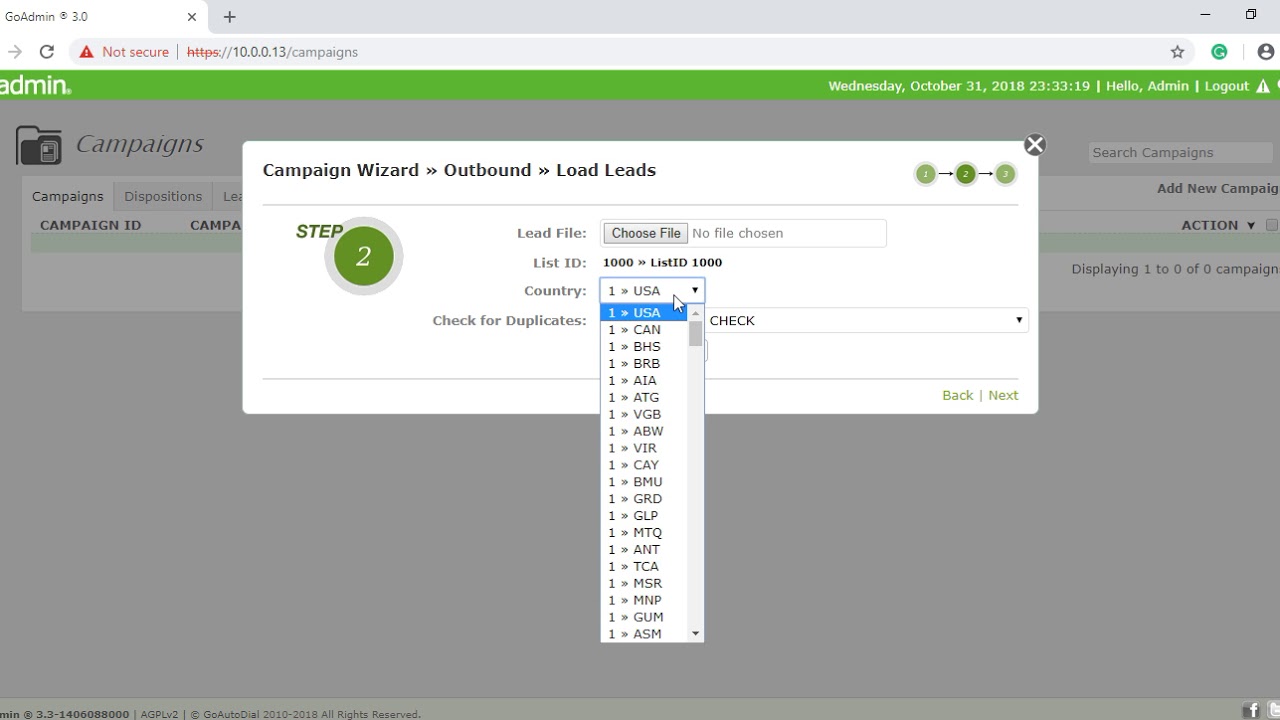Viewport: 1280px width, 720px height.
Task: Focus the Search Campaigns field
Action: 1180,153
